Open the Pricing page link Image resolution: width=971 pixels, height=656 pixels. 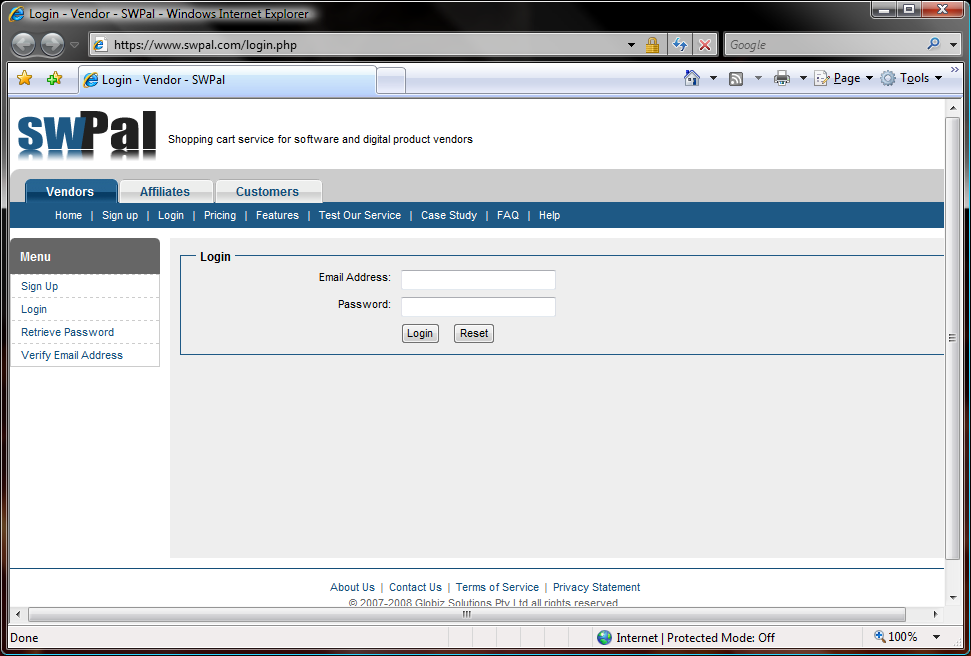point(220,215)
